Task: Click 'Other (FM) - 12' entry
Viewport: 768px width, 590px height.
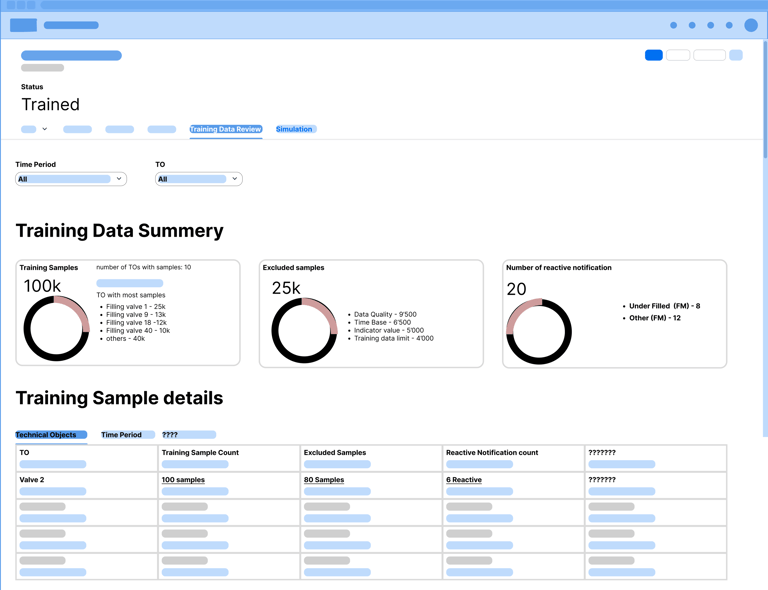Action: (655, 318)
